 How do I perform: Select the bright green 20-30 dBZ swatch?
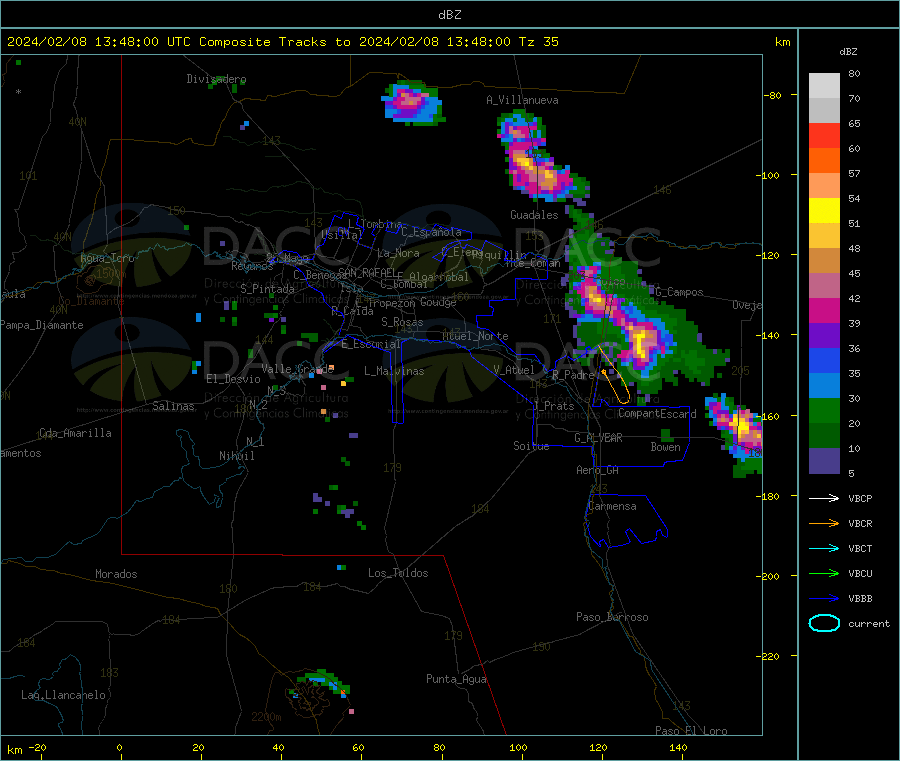point(824,411)
